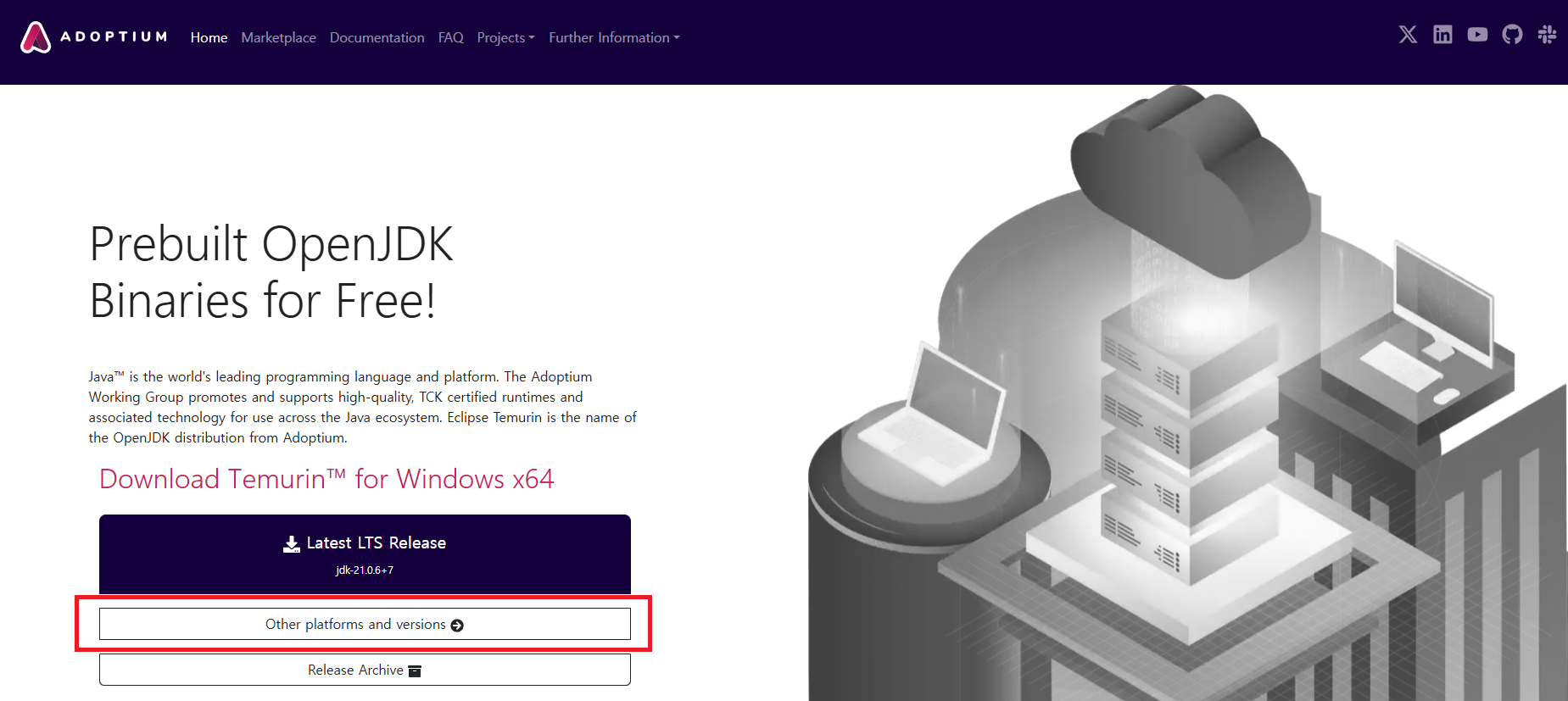Expand the Further Information dropdown
1568x701 pixels.
pyautogui.click(x=614, y=37)
